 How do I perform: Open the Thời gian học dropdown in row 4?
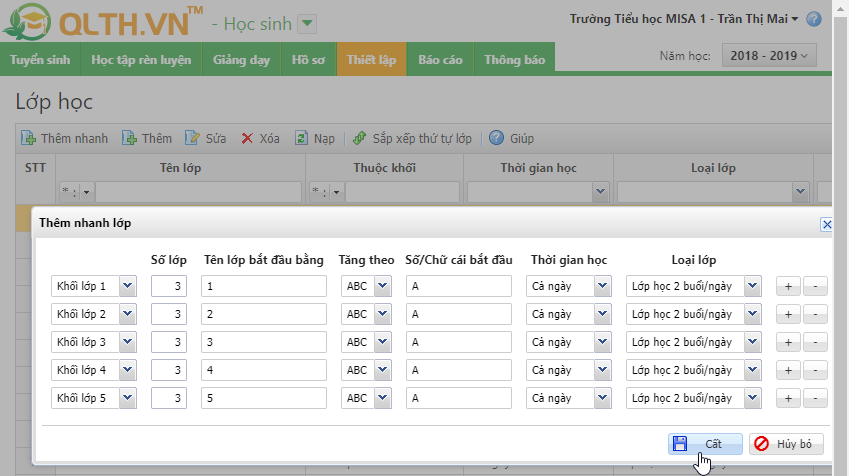[x=601, y=370]
